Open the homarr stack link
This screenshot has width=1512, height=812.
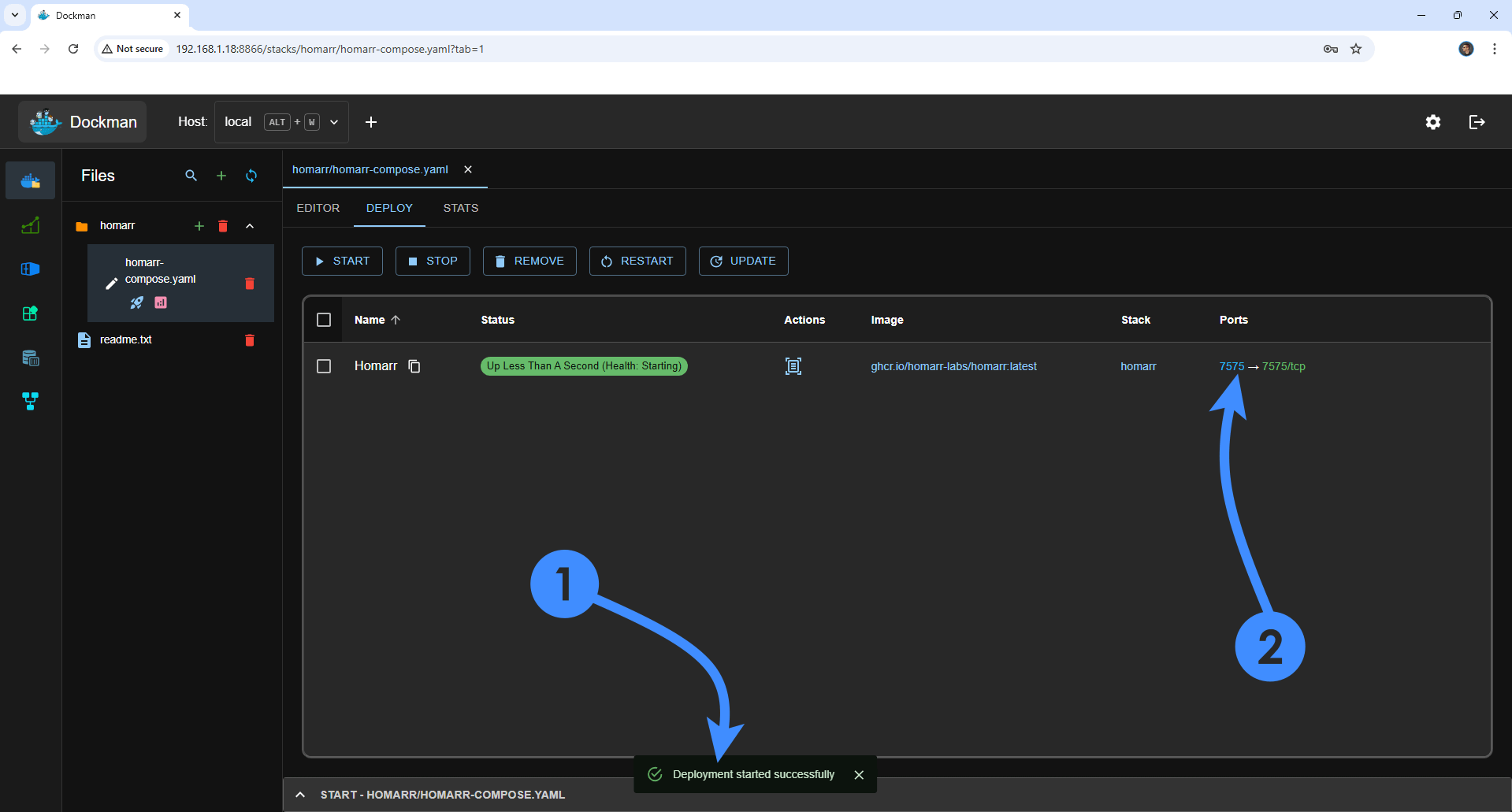[x=1139, y=366]
